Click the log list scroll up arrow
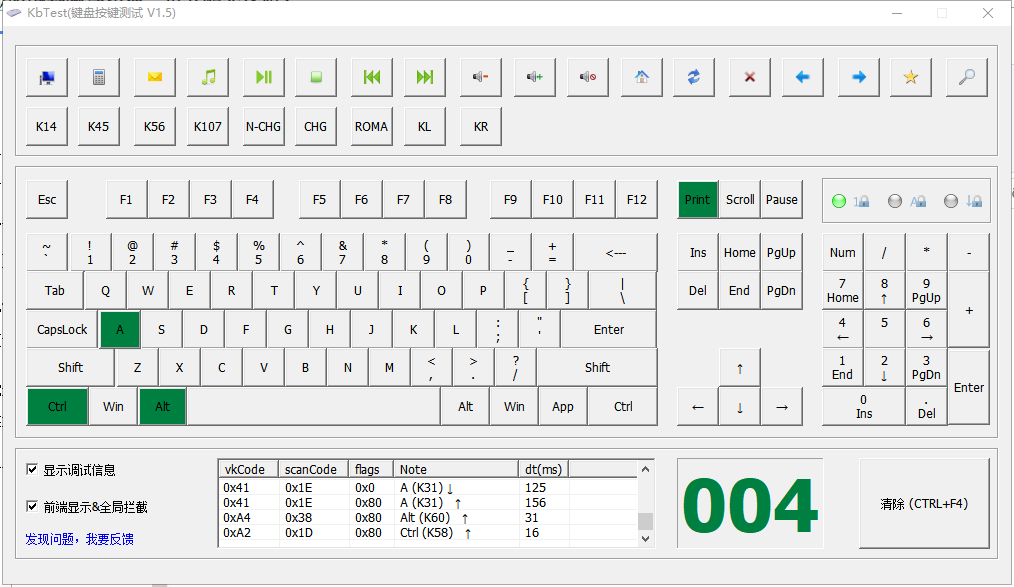 (x=645, y=469)
